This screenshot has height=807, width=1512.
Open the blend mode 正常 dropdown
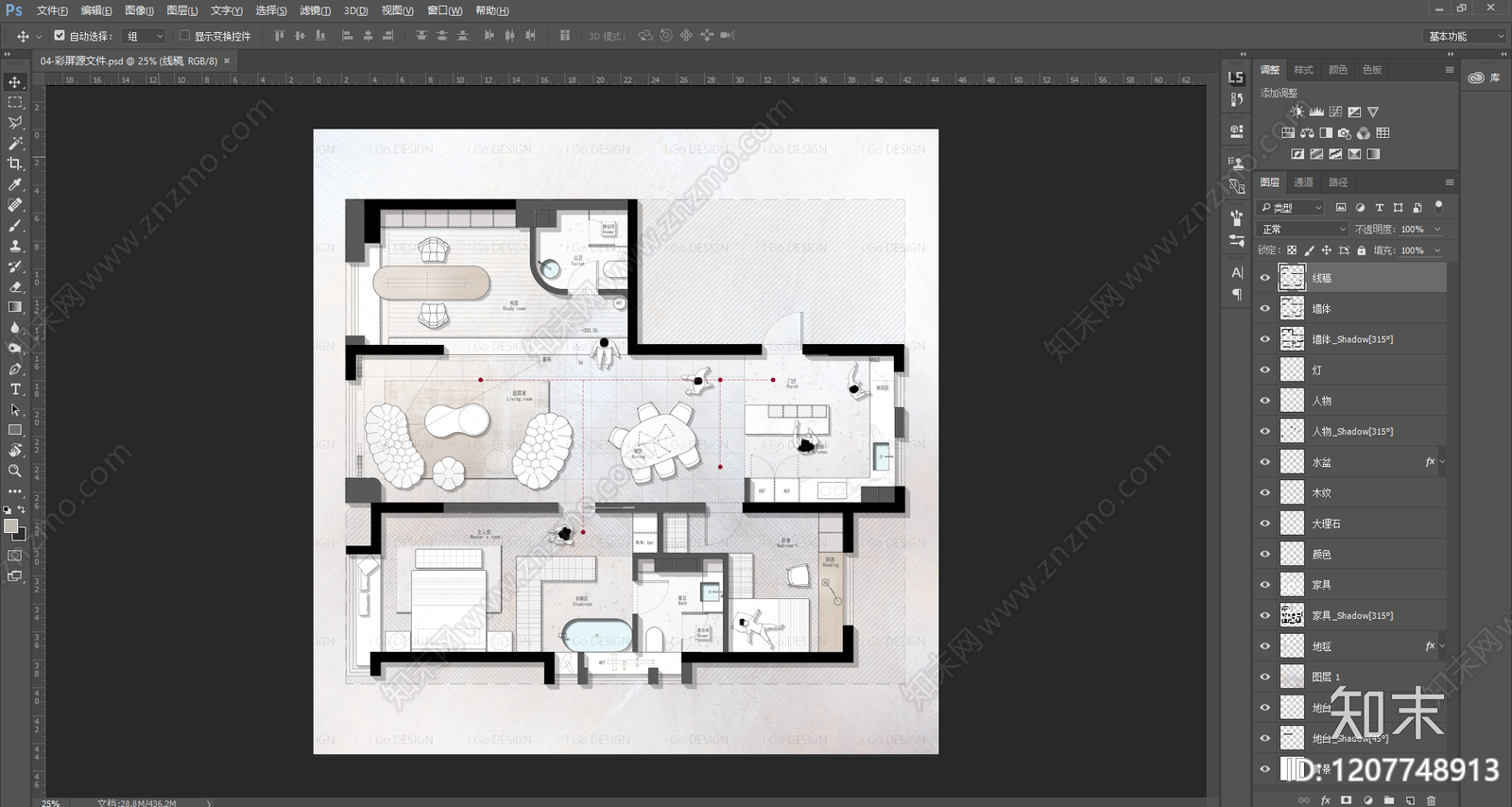(1303, 230)
